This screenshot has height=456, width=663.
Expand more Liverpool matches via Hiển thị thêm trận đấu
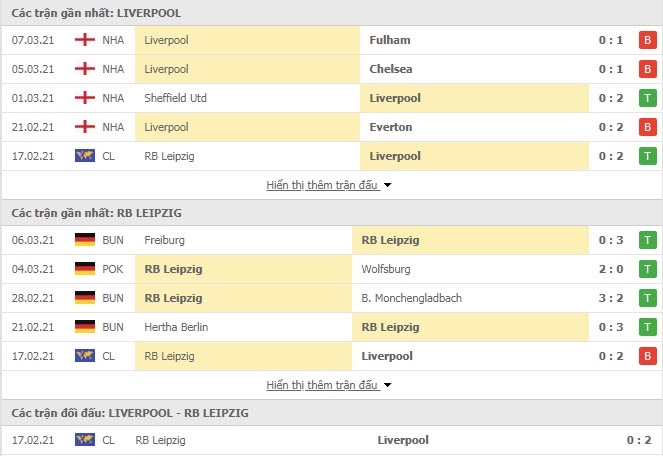322,185
